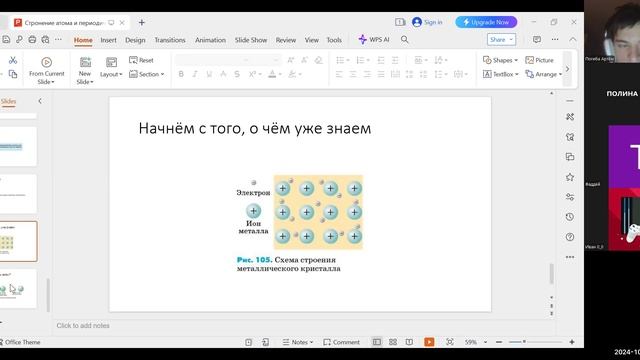Image resolution: width=640 pixels, height=360 pixels.
Task: Switch to the Insert tab
Action: point(109,40)
